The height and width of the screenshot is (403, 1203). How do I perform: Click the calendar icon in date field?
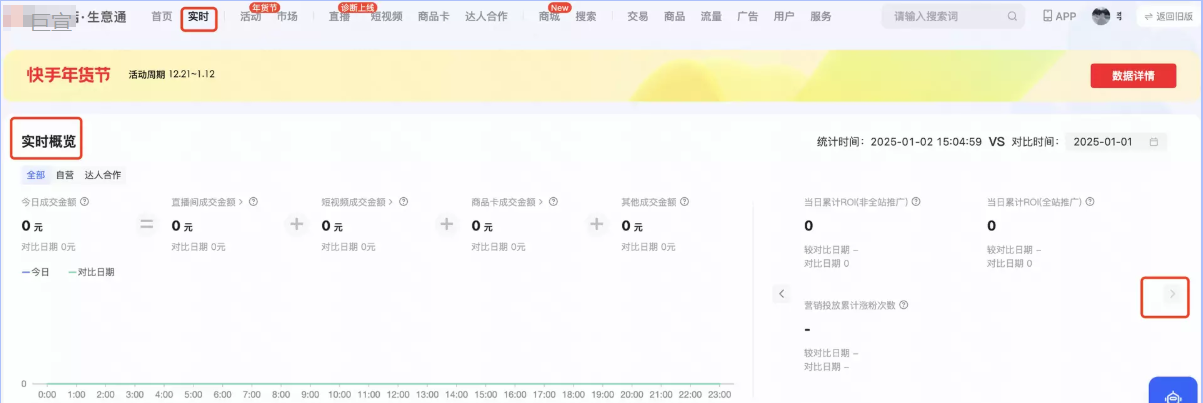(x=1154, y=142)
